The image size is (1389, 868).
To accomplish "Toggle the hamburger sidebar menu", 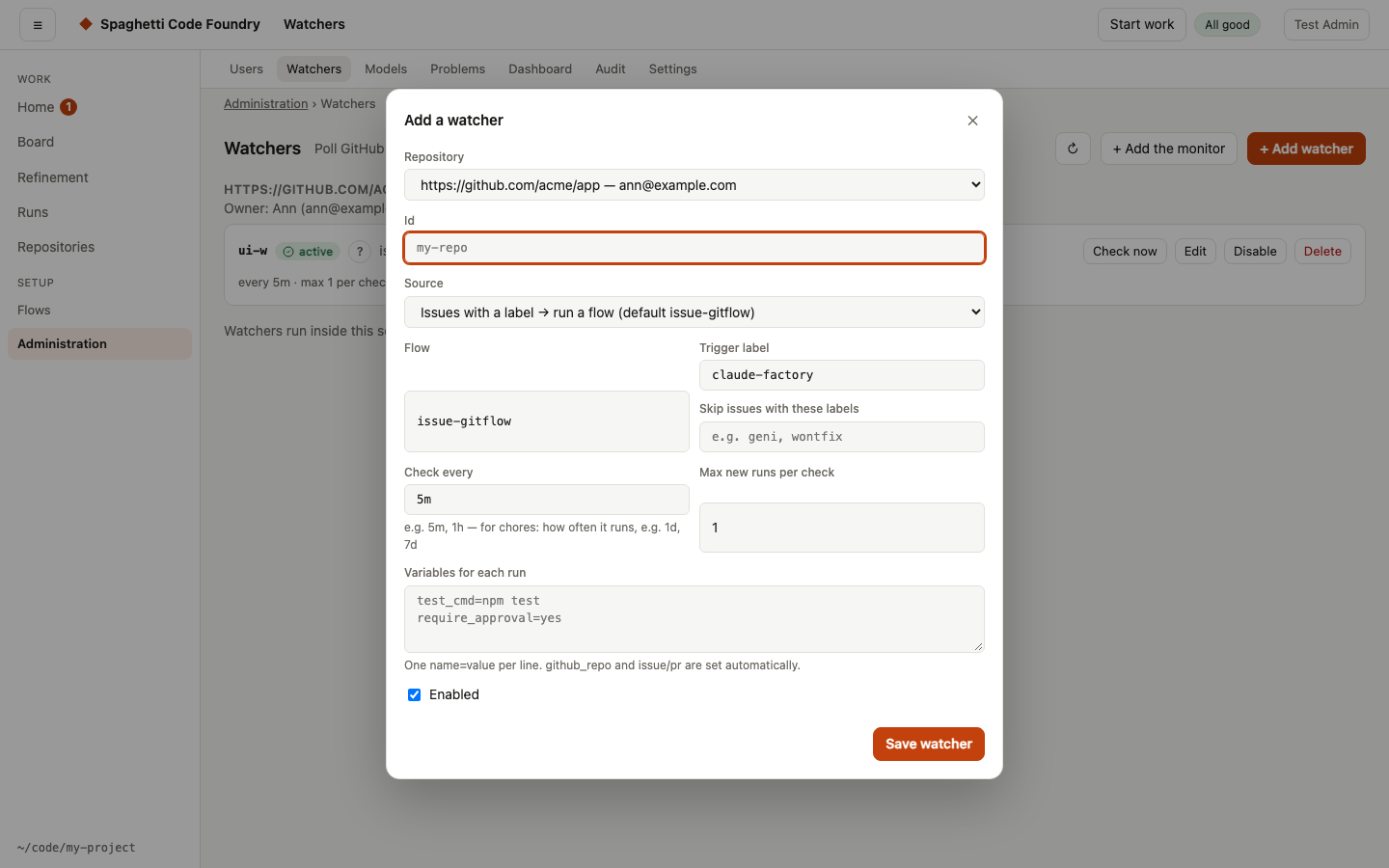I will pyautogui.click(x=38, y=25).
